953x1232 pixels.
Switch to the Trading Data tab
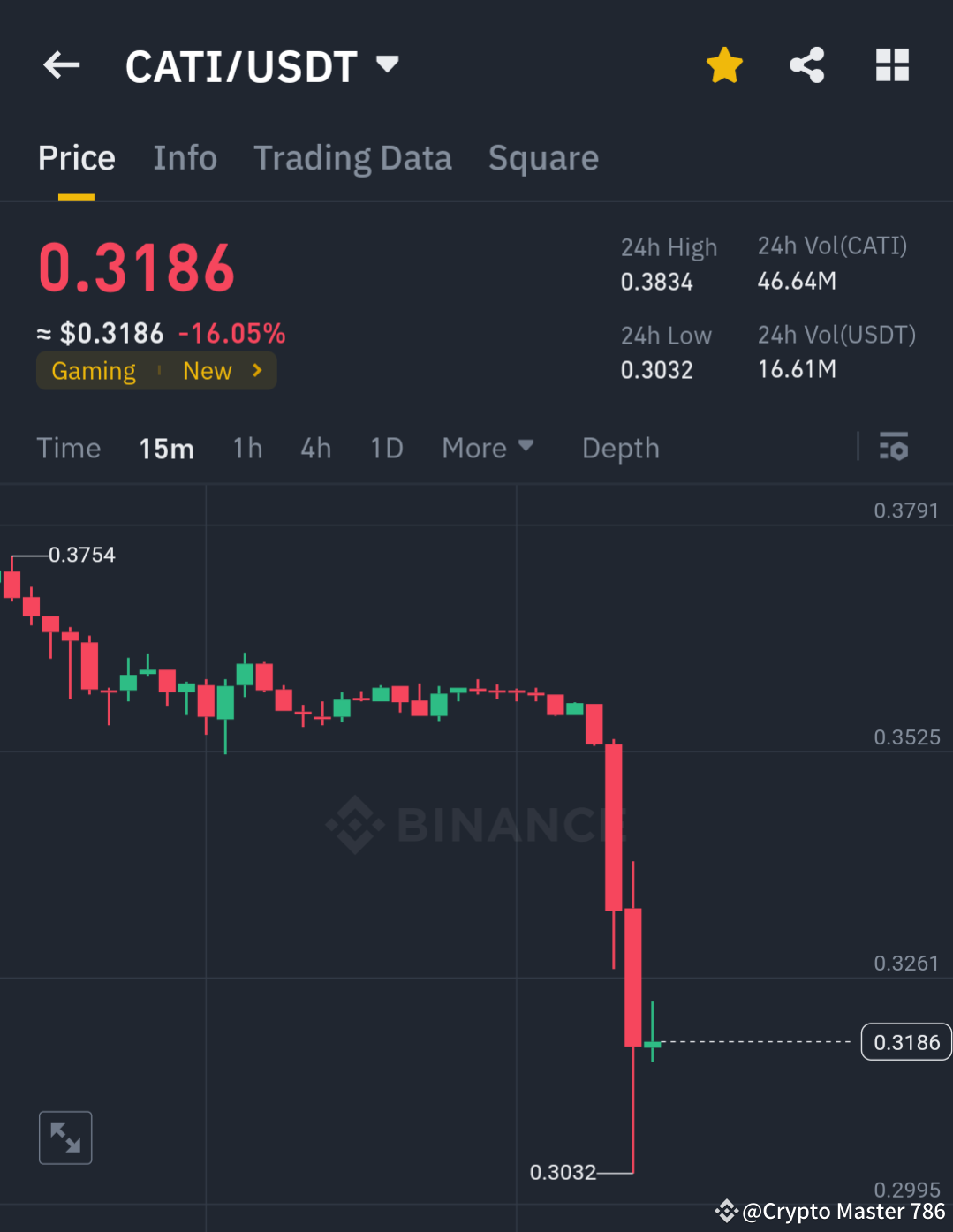pos(352,157)
